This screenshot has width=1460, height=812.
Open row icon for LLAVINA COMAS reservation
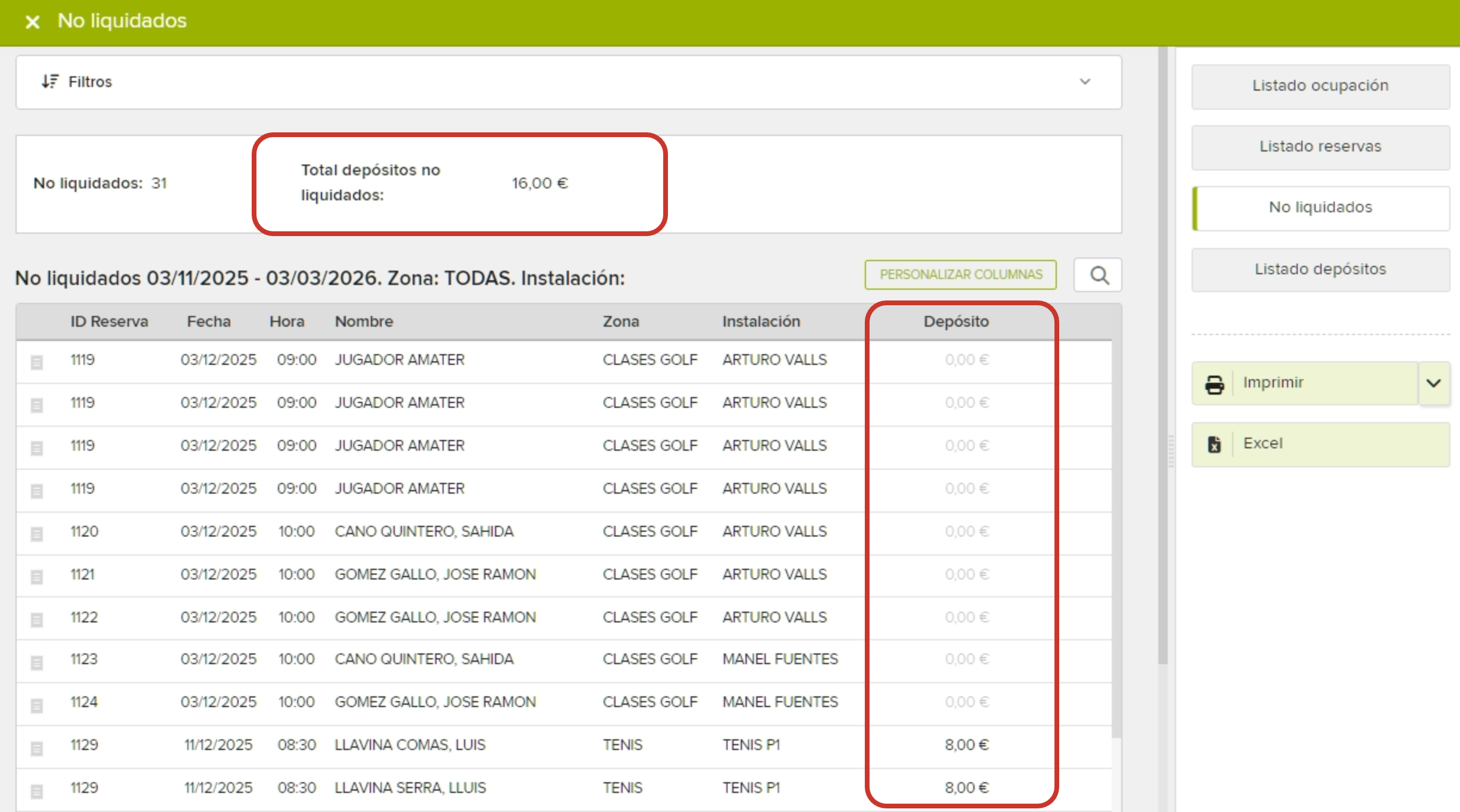(x=36, y=748)
